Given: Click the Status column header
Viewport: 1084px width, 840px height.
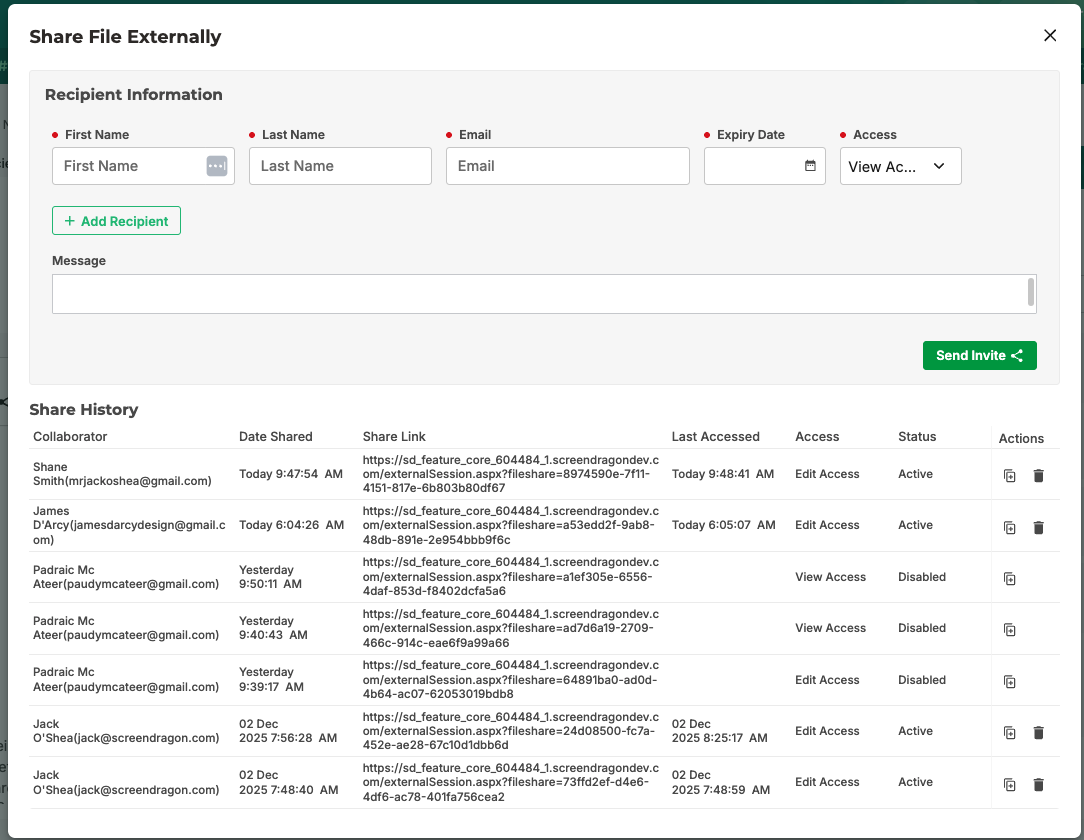Looking at the screenshot, I should 917,436.
